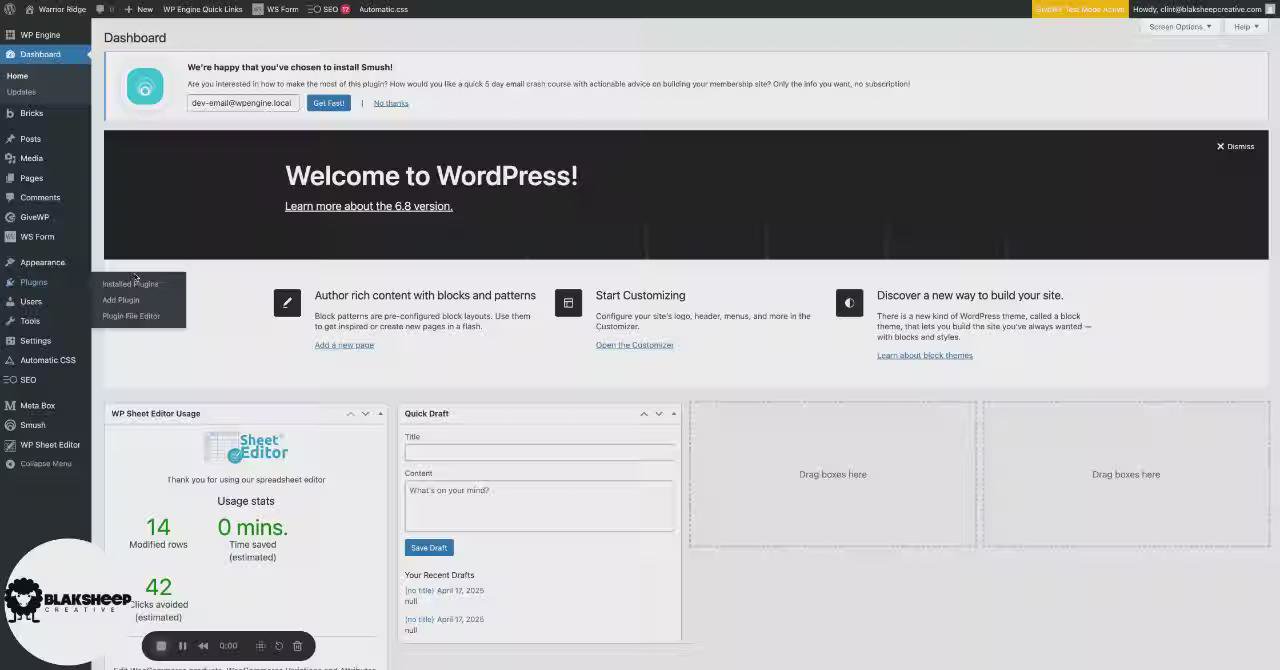1280x670 pixels.
Task: Click the Open the Customizer link
Action: point(635,345)
